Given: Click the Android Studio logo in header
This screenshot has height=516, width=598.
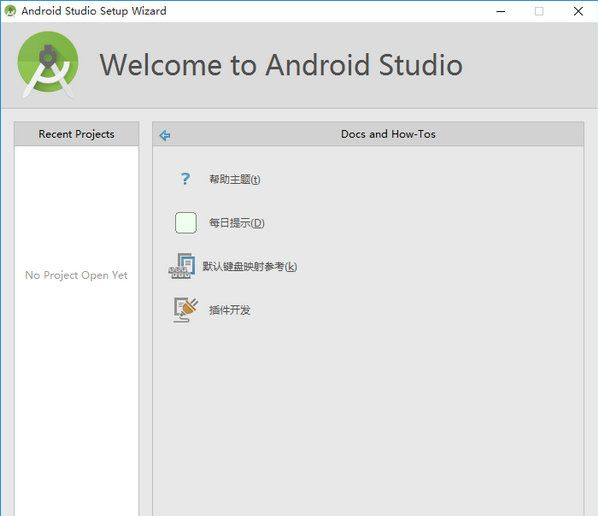Looking at the screenshot, I should tap(48, 64).
